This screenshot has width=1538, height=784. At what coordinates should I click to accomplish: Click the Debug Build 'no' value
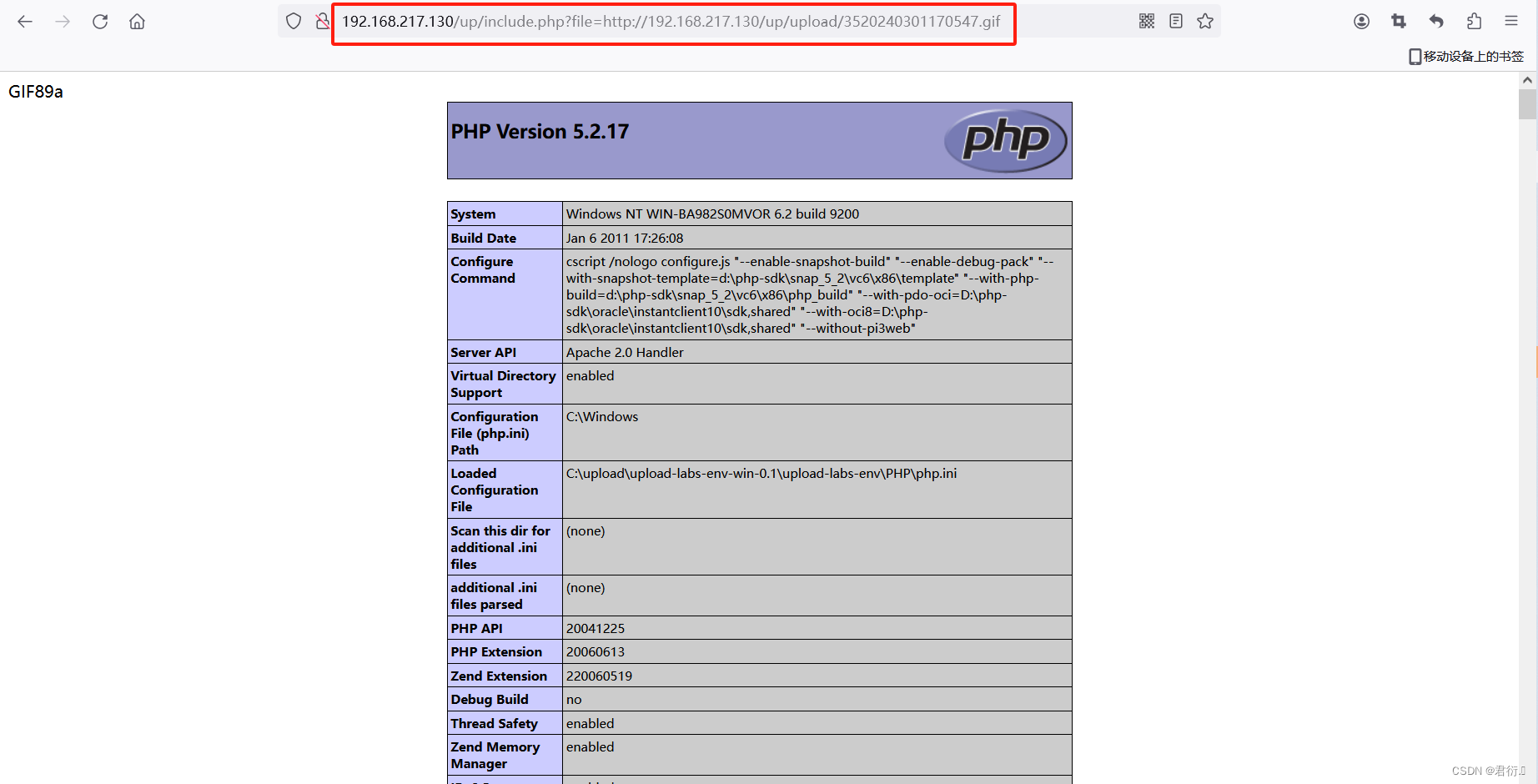tap(574, 700)
